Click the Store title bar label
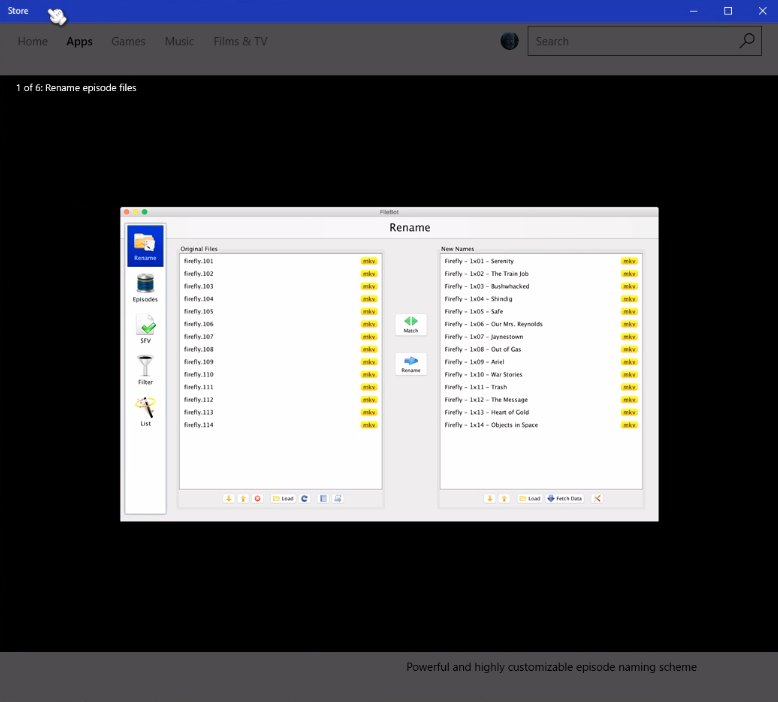The width and height of the screenshot is (778, 702). coord(18,10)
